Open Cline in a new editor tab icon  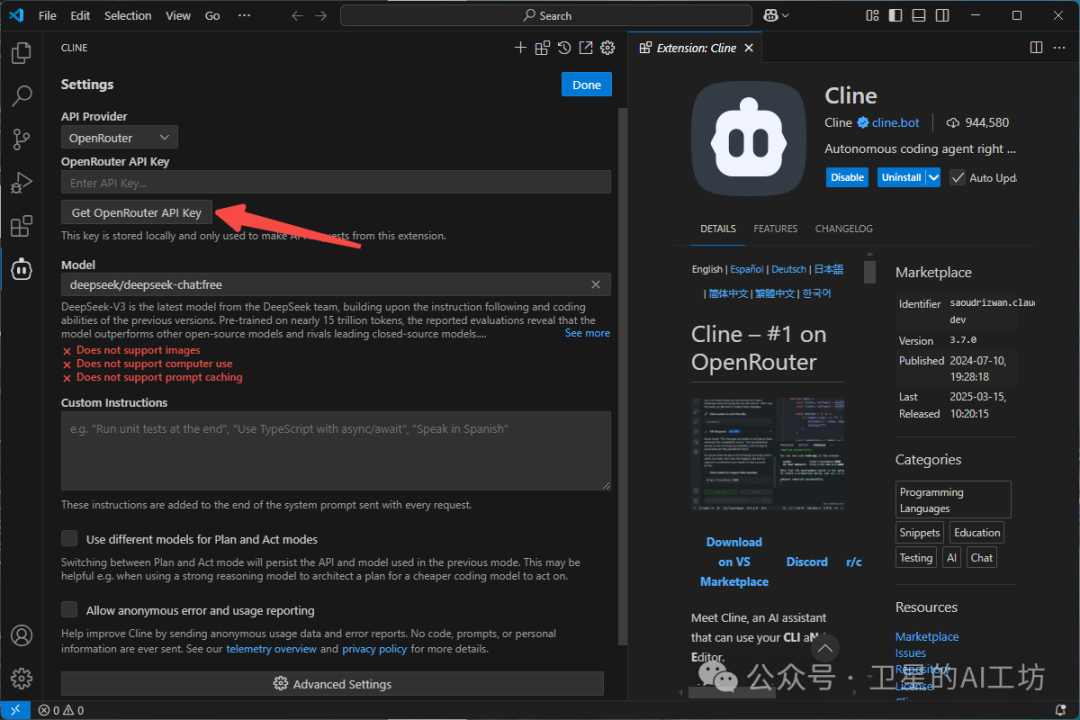click(584, 47)
